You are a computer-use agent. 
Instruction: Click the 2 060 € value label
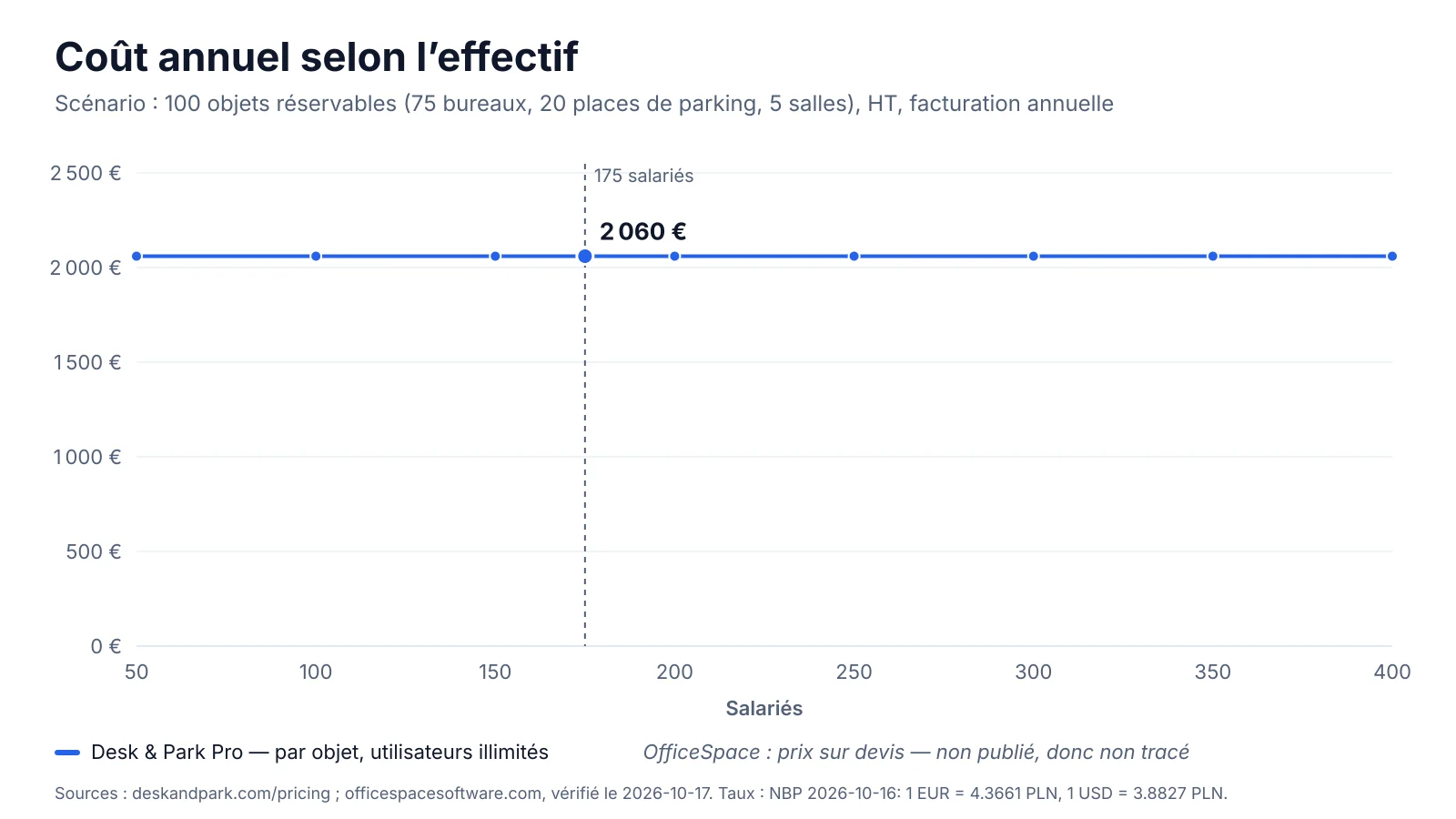pyautogui.click(x=642, y=232)
